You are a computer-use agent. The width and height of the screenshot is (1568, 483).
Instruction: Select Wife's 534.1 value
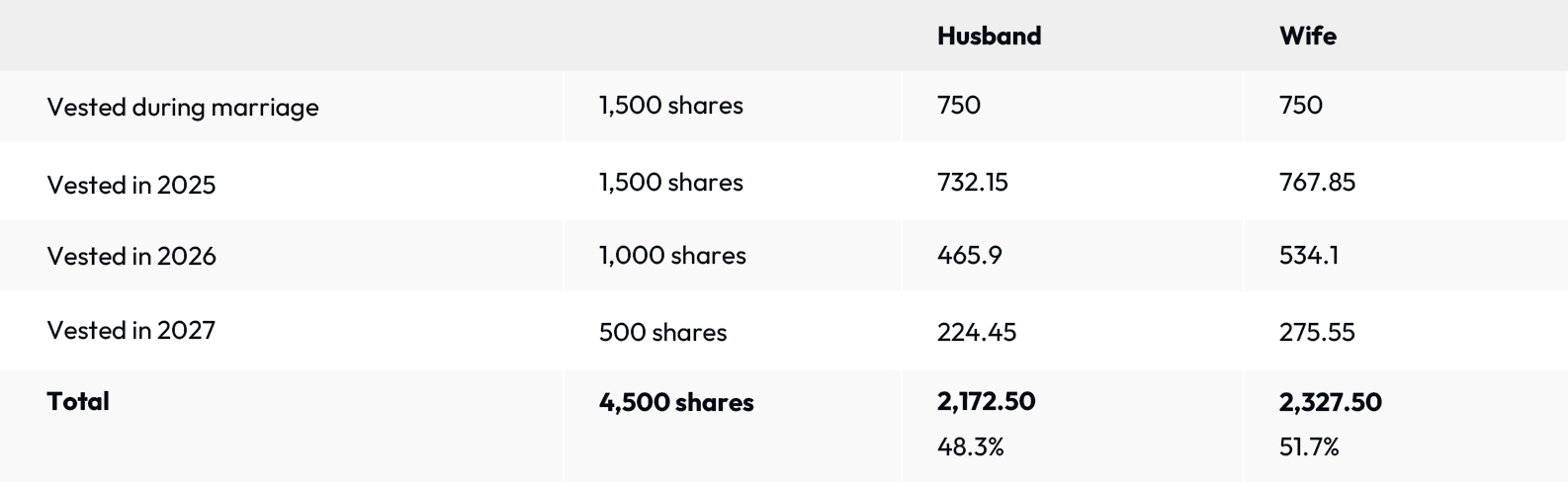pos(1309,256)
